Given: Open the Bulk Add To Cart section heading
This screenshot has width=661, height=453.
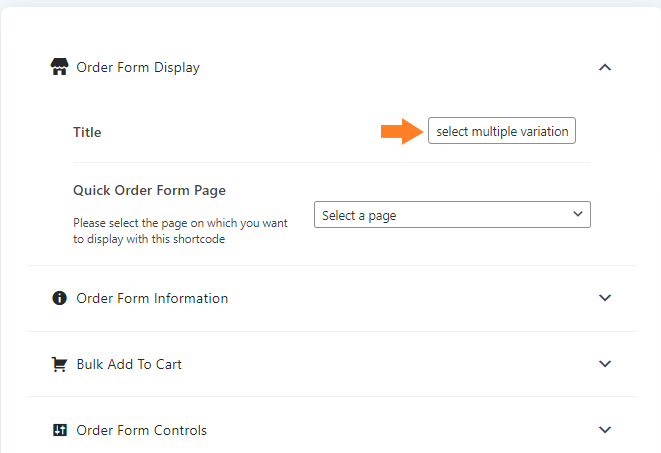Looking at the screenshot, I should click(129, 364).
